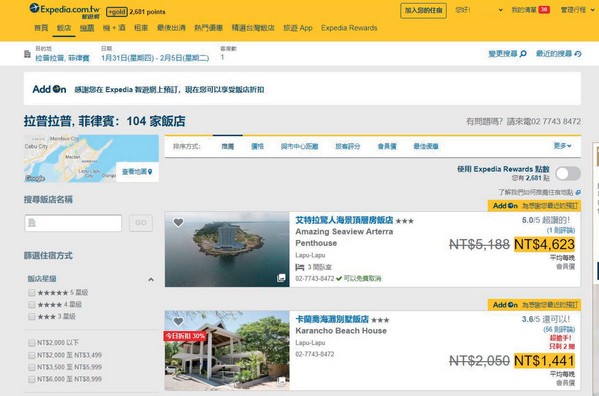The height and width of the screenshot is (396, 599).
Task: Click Add On badge above Arterra Penthouse card
Action: [534, 206]
